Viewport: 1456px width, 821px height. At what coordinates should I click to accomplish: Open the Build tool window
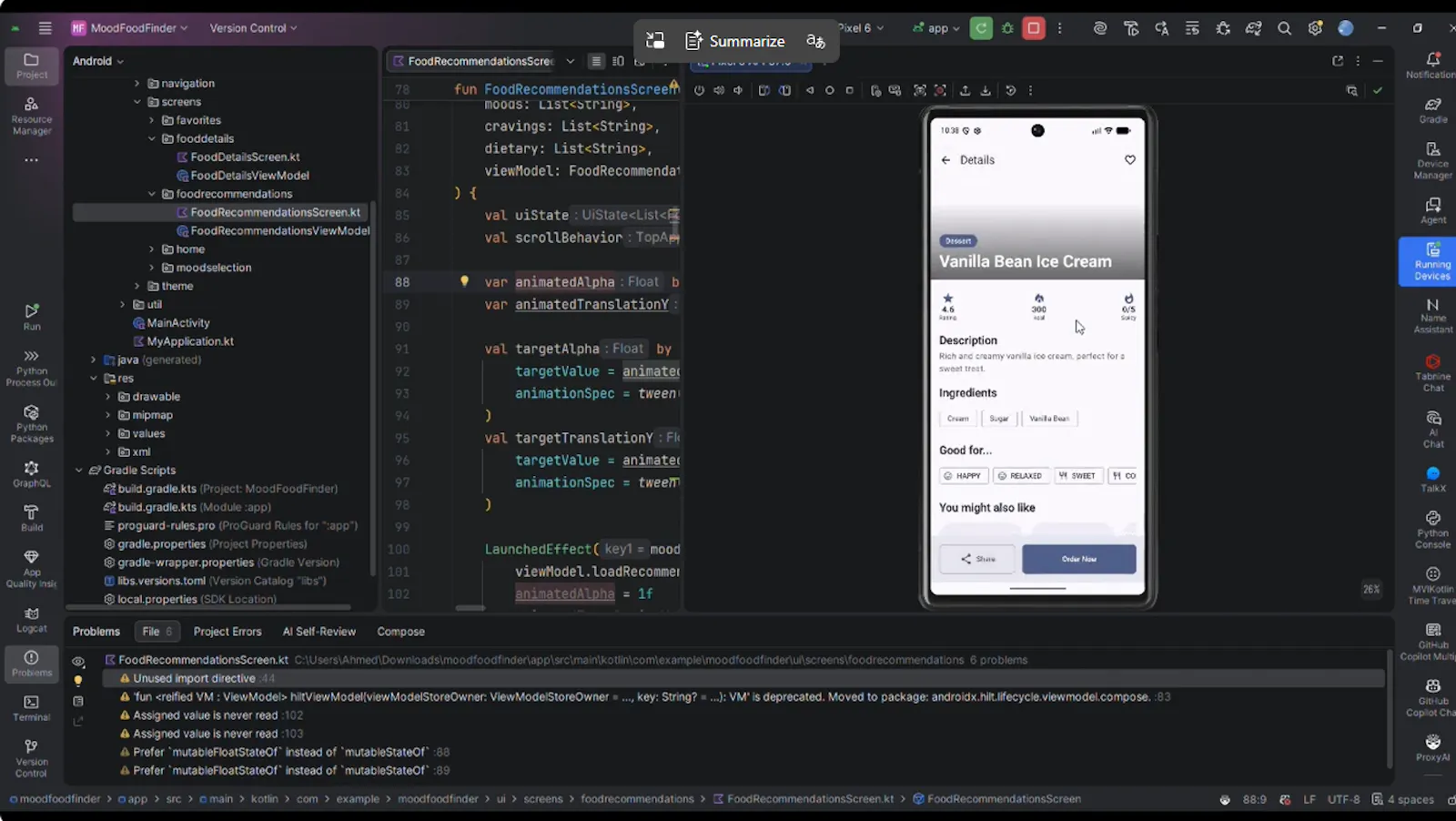[31, 518]
